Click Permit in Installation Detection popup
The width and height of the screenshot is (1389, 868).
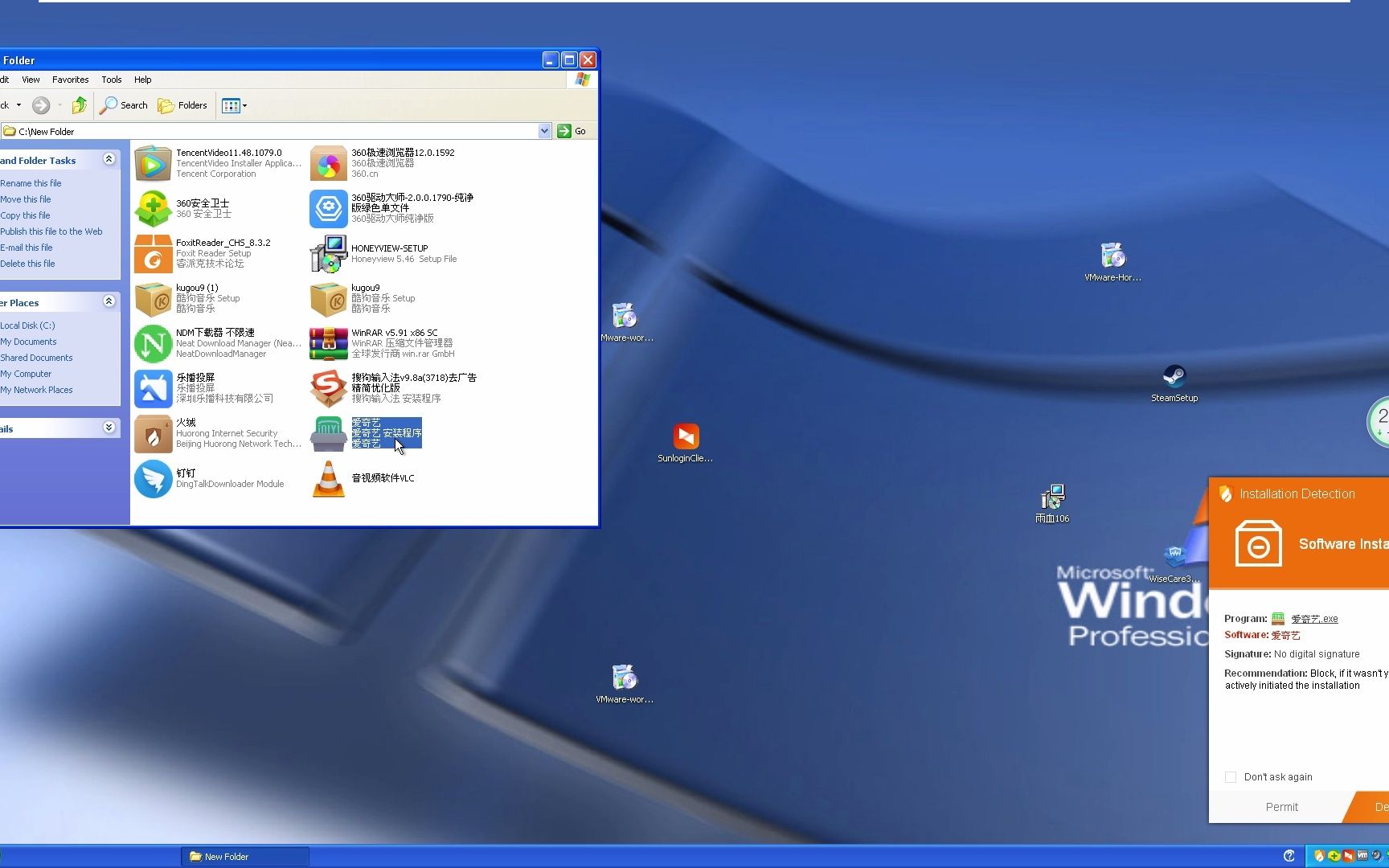pyautogui.click(x=1281, y=807)
